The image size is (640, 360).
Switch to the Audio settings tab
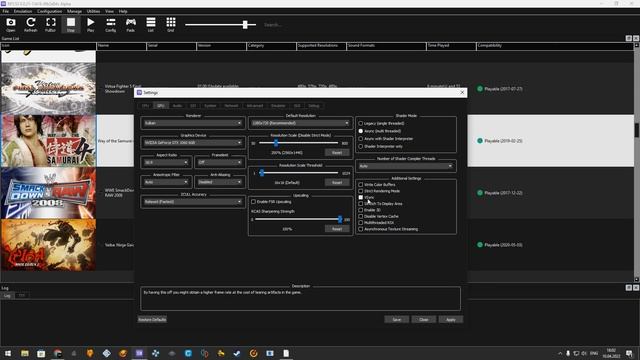pos(177,106)
